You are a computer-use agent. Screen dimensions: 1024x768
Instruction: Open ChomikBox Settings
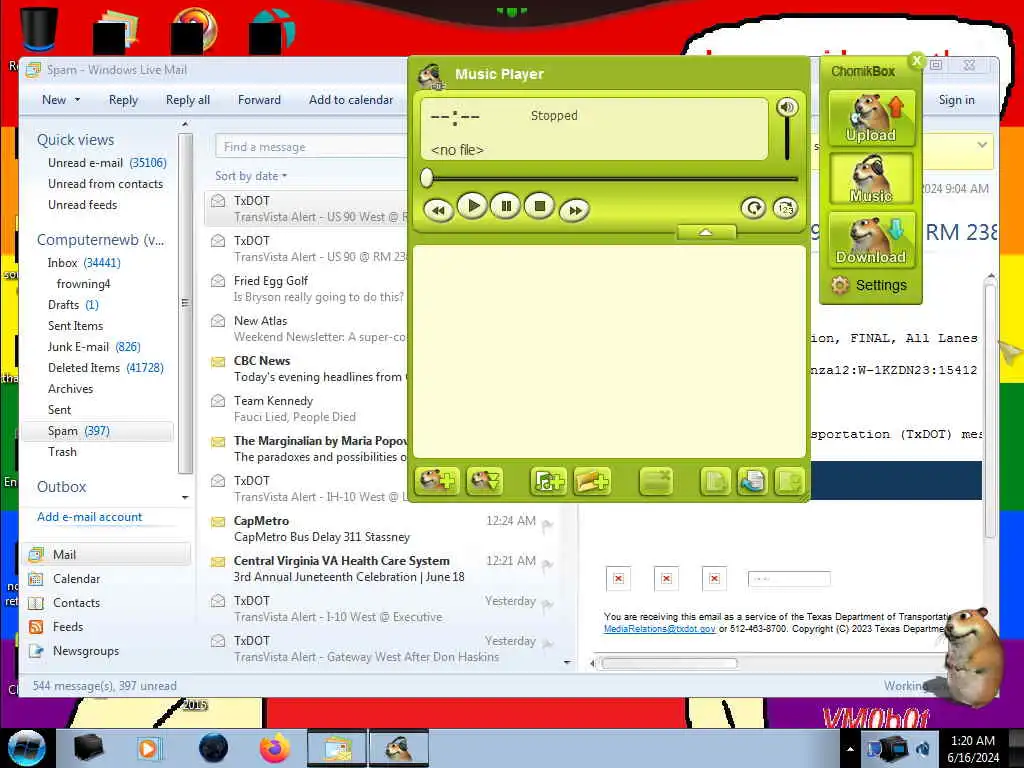point(869,285)
